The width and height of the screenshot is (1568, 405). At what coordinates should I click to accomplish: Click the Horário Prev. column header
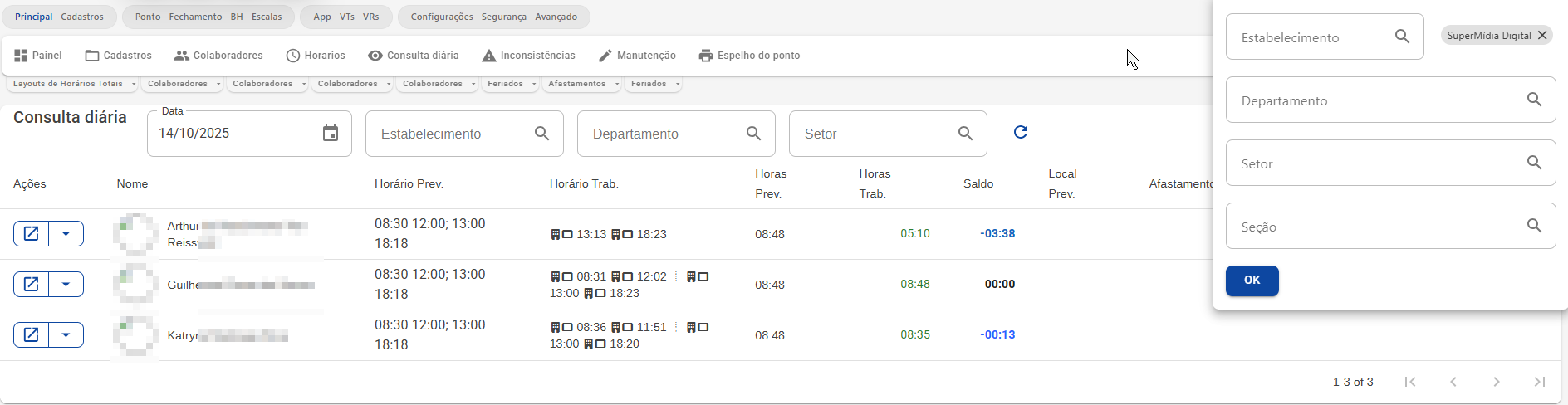[x=409, y=183]
